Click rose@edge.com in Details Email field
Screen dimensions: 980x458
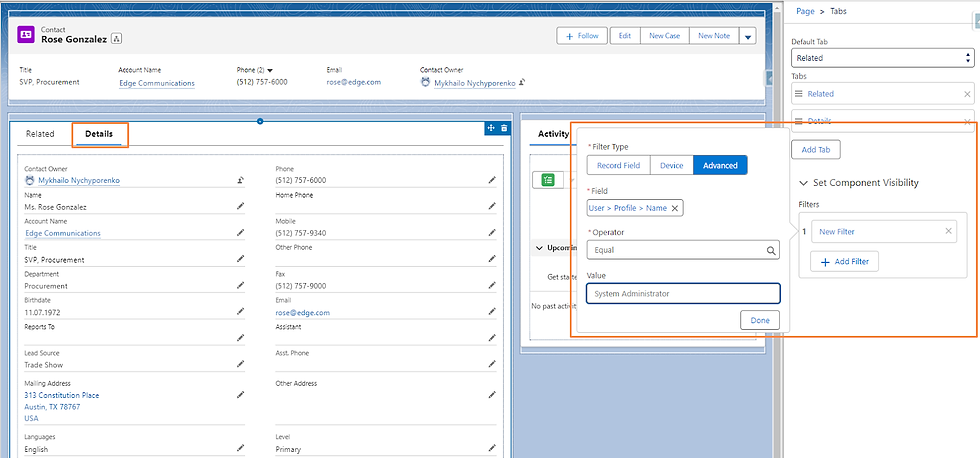click(302, 312)
